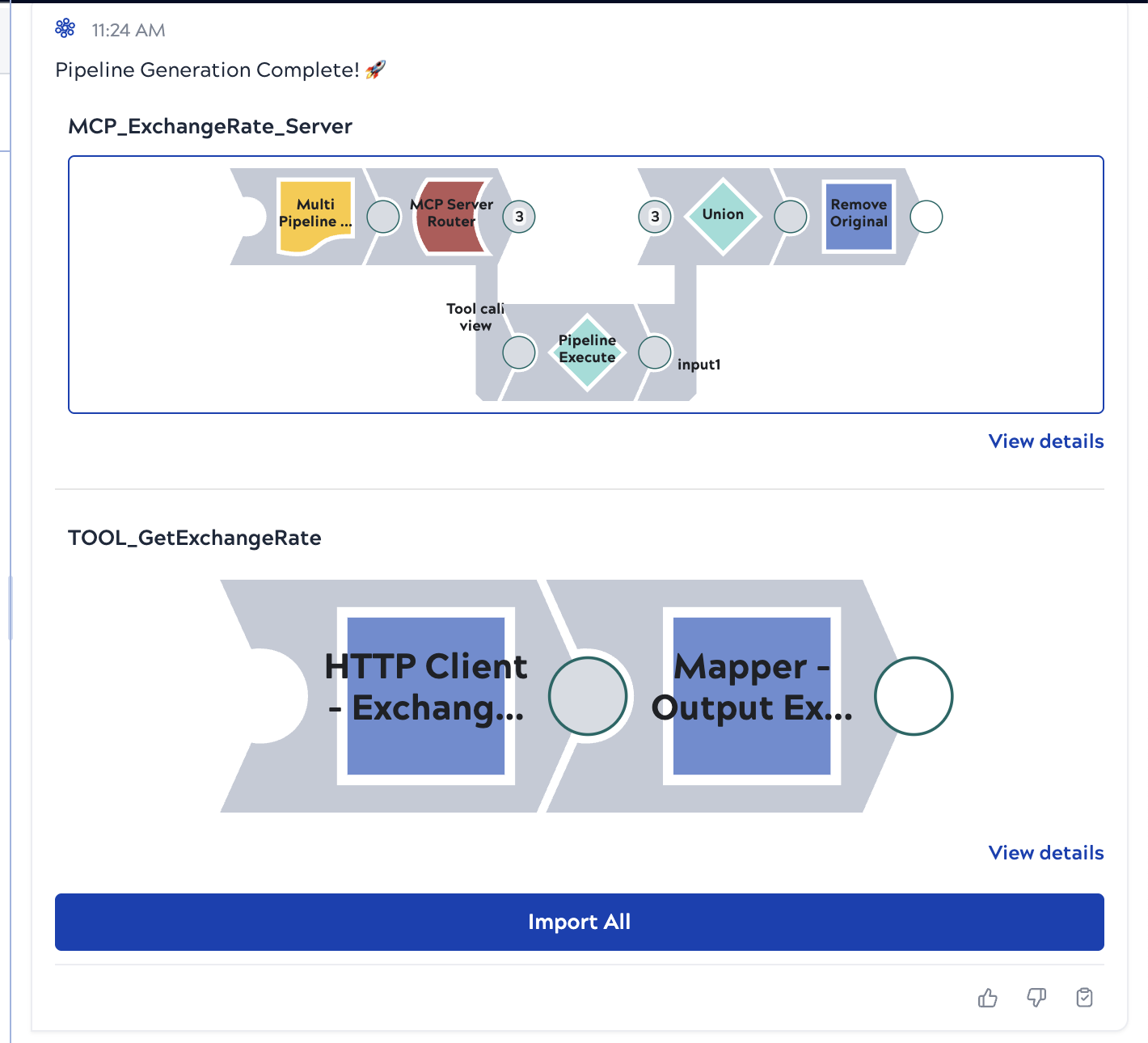1148x1043 pixels.
Task: Click connector between Union and Remove Original
Action: [791, 217]
